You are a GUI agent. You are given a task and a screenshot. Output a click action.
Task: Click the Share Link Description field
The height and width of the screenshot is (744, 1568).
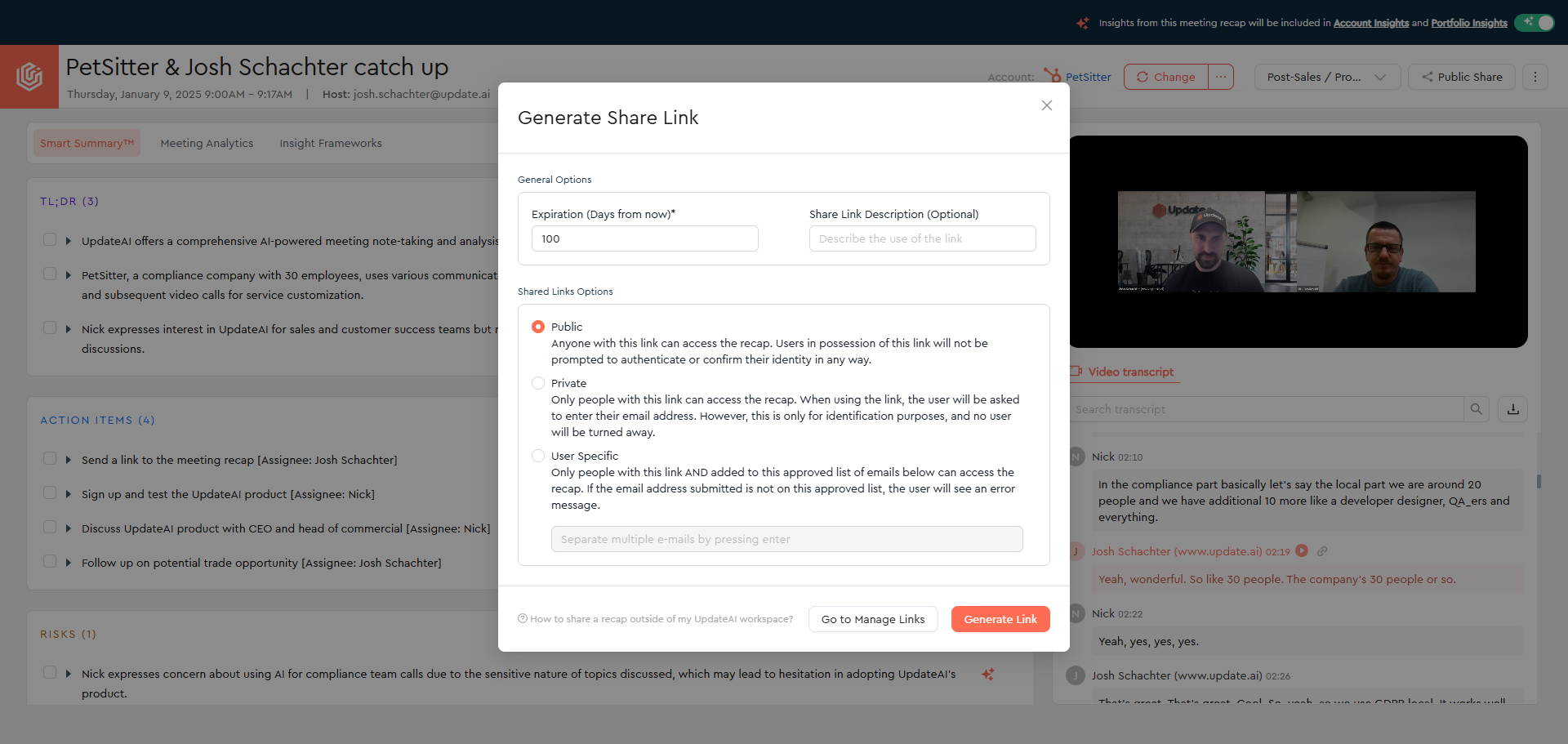pyautogui.click(x=923, y=238)
